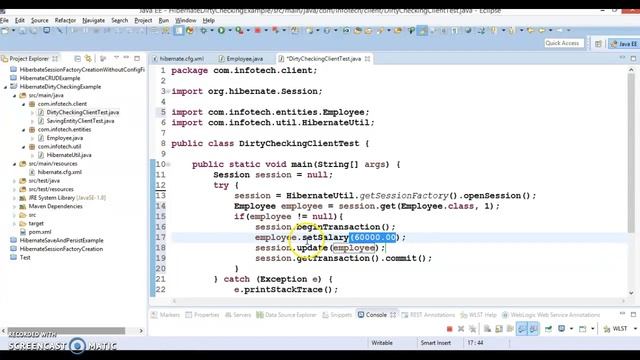
Task: Open Display Selected Console dropdown arrow
Action: (571, 329)
